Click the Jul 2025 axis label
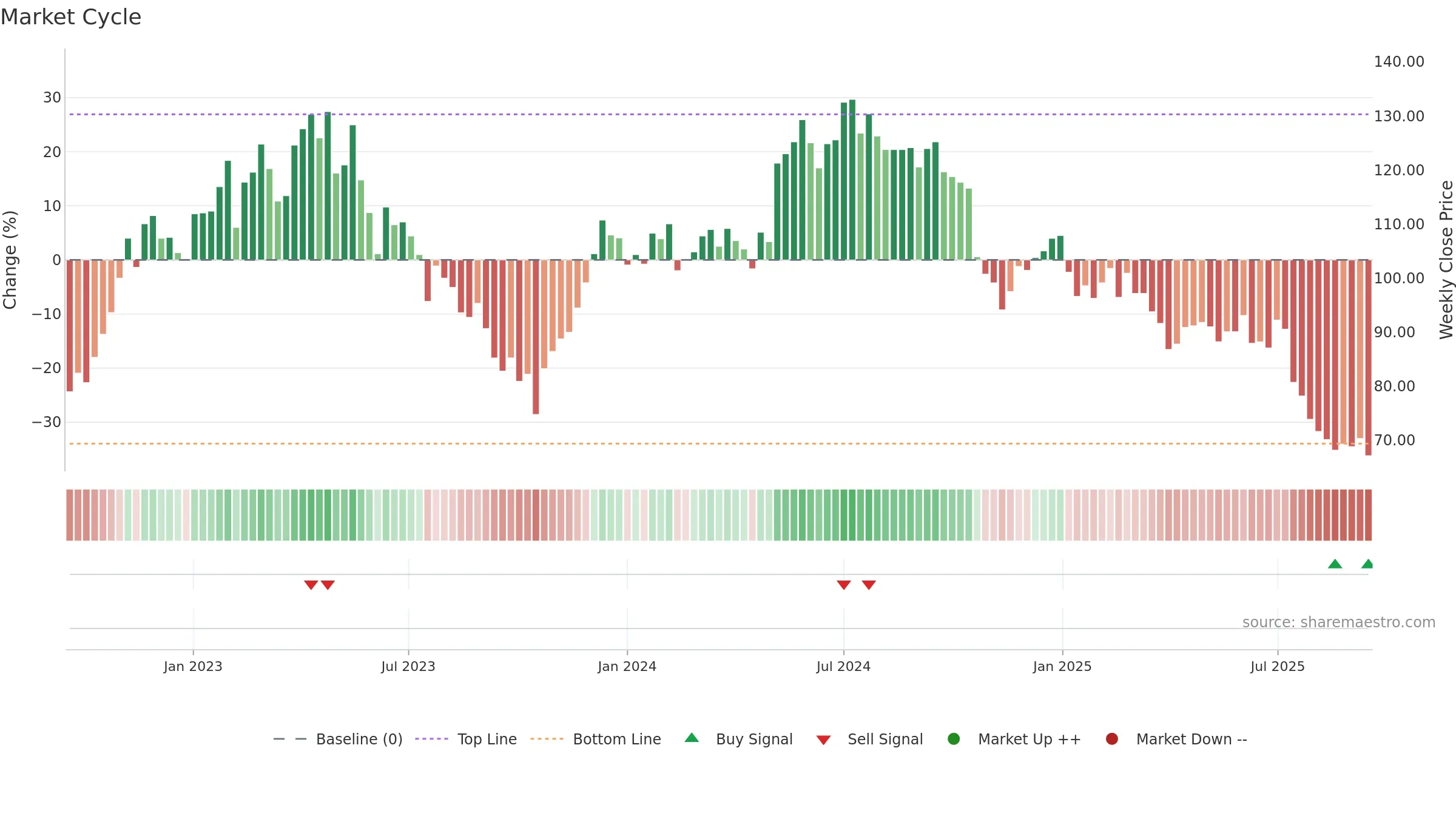Screen dimensions: 1456x819 [x=1278, y=666]
